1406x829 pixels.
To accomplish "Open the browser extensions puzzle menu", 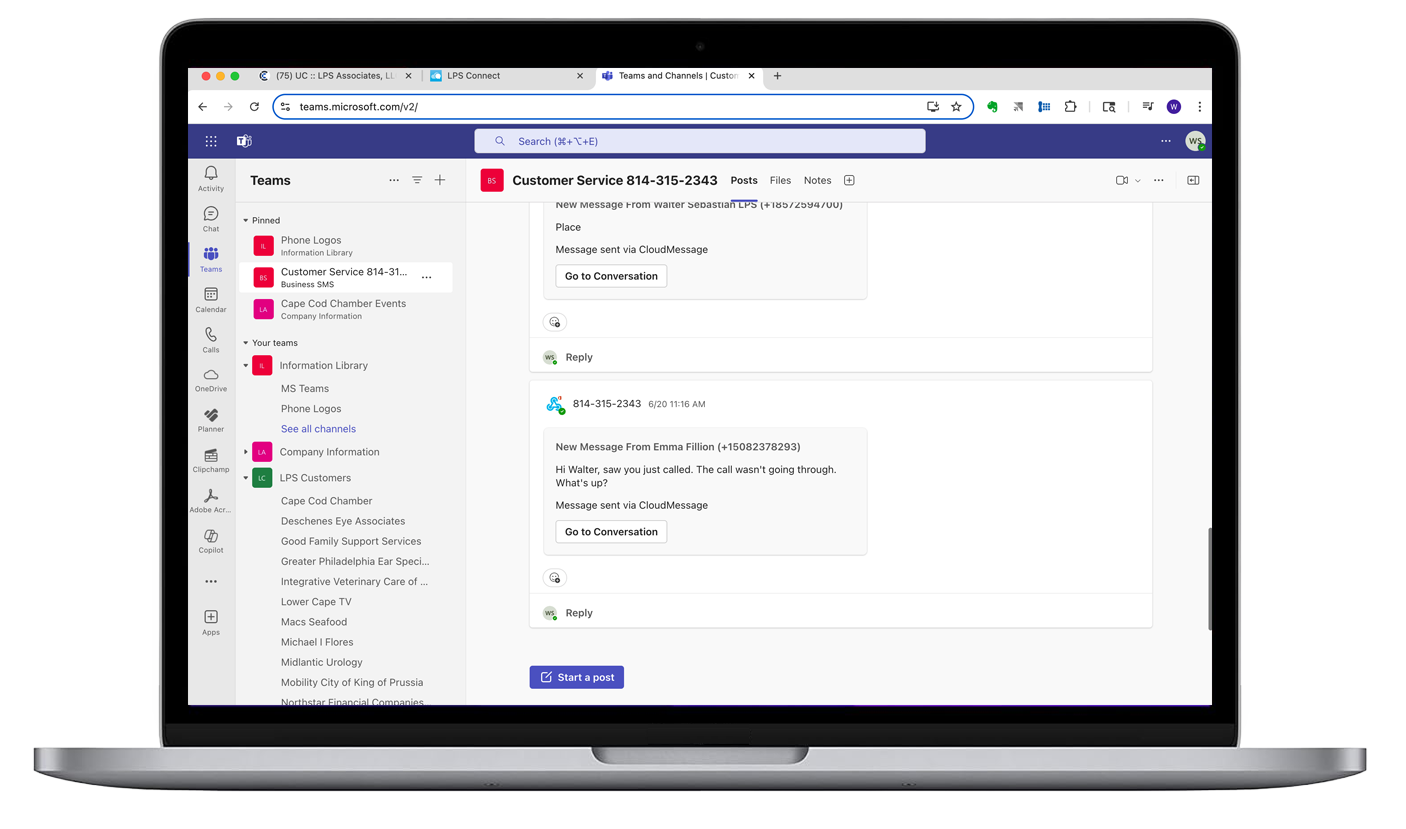I will (x=1070, y=107).
